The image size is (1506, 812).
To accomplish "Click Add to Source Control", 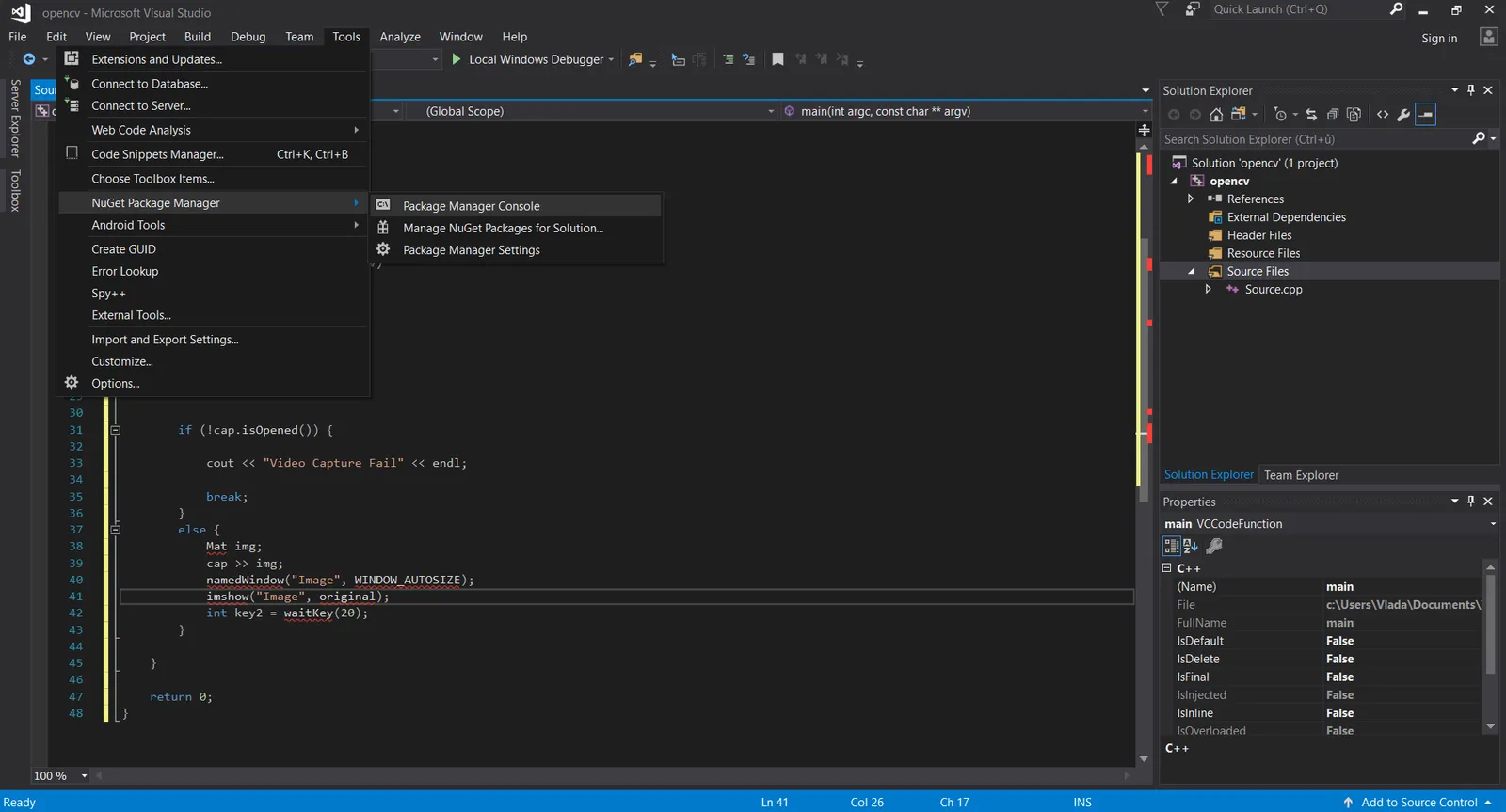I will [x=1418, y=803].
